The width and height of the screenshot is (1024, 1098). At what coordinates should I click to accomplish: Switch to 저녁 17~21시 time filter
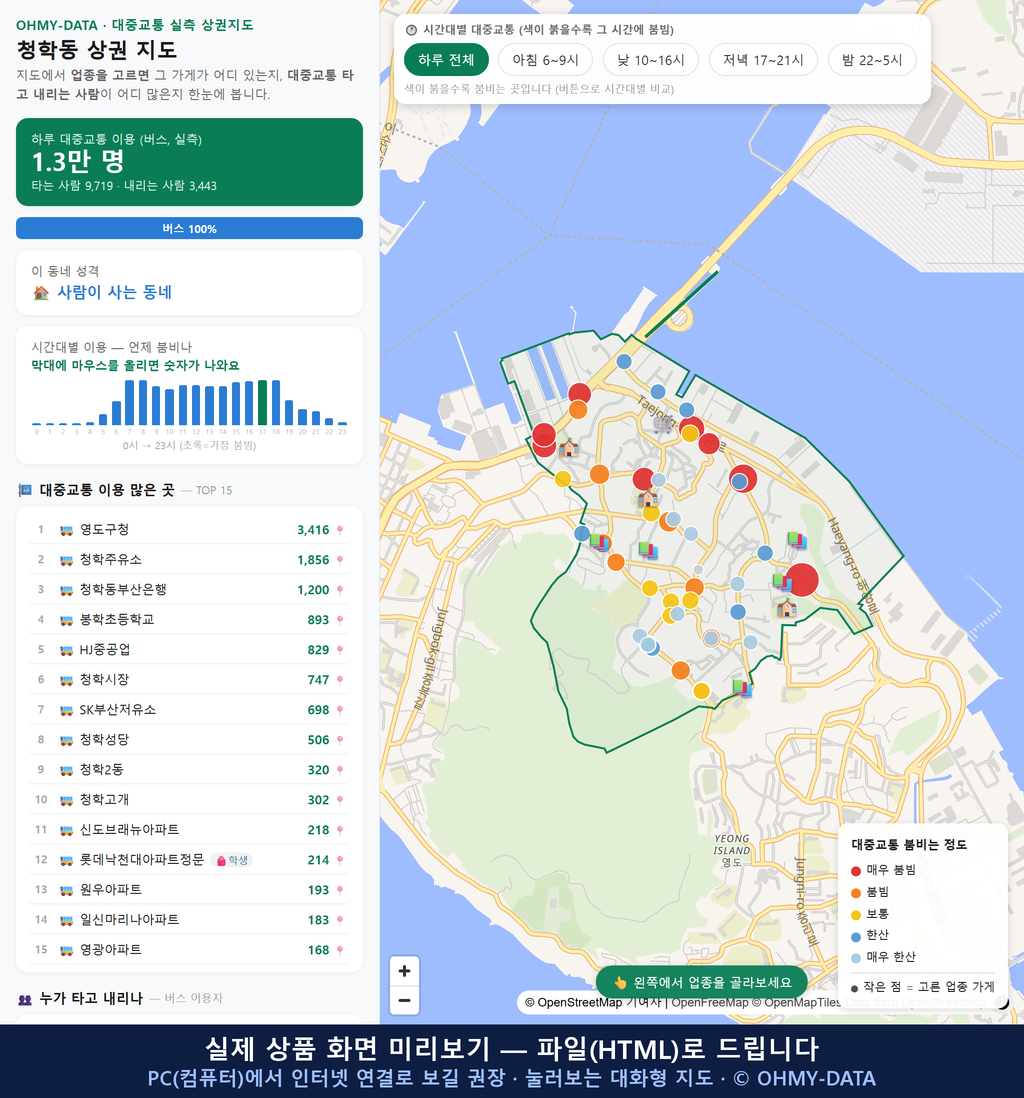(763, 60)
